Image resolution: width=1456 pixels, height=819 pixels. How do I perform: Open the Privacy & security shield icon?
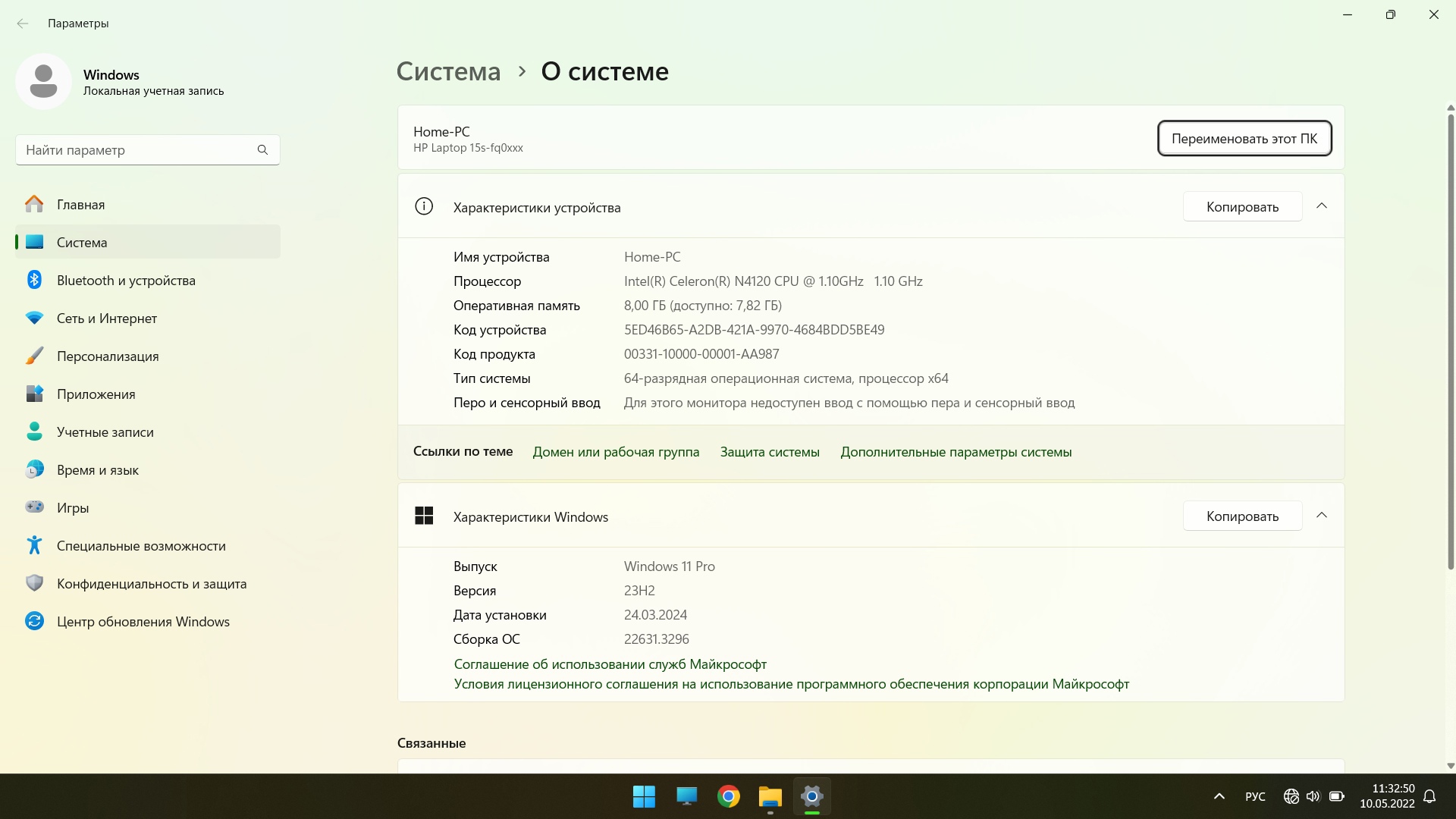[x=34, y=583]
